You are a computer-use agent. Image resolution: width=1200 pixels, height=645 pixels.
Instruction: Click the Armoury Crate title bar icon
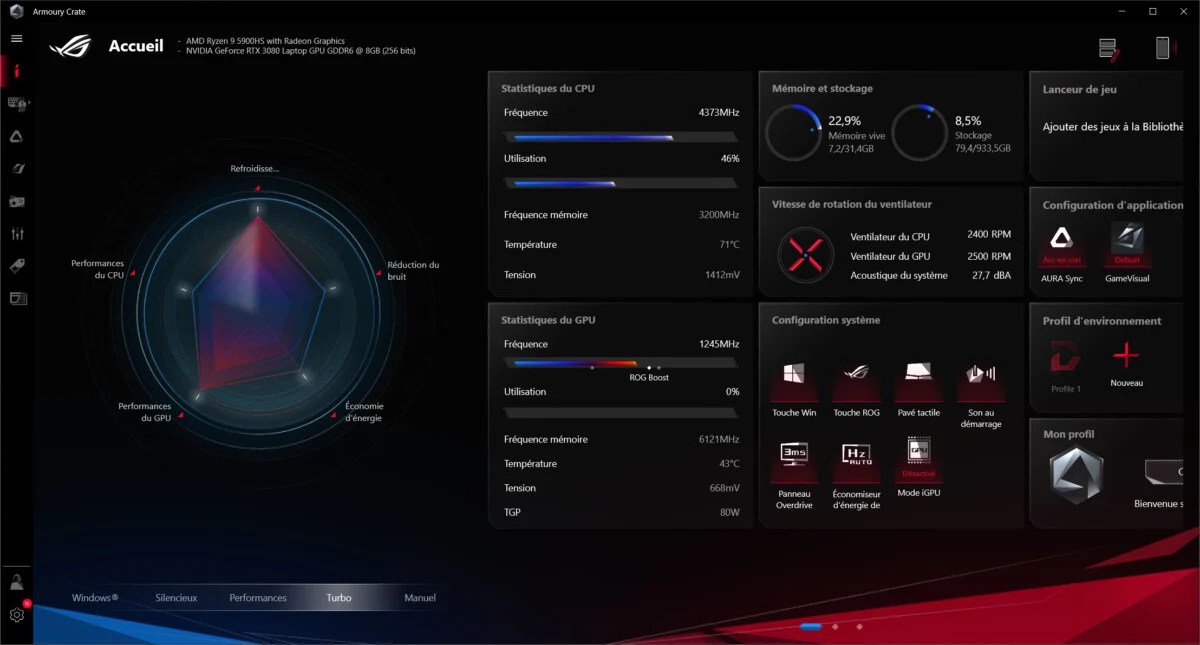16,11
